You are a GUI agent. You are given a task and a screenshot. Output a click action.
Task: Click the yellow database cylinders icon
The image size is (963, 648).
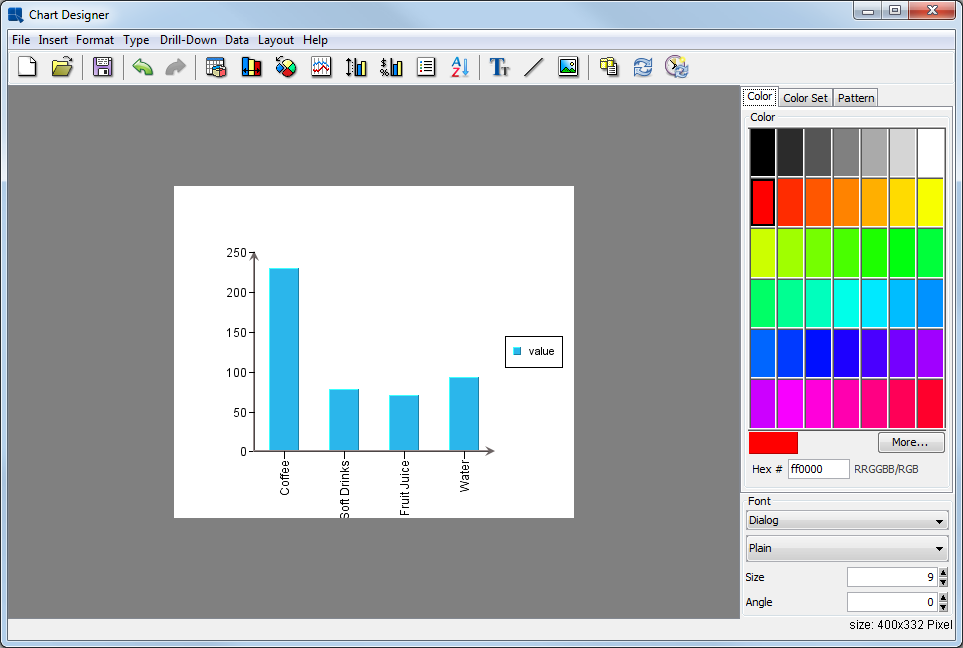point(609,66)
